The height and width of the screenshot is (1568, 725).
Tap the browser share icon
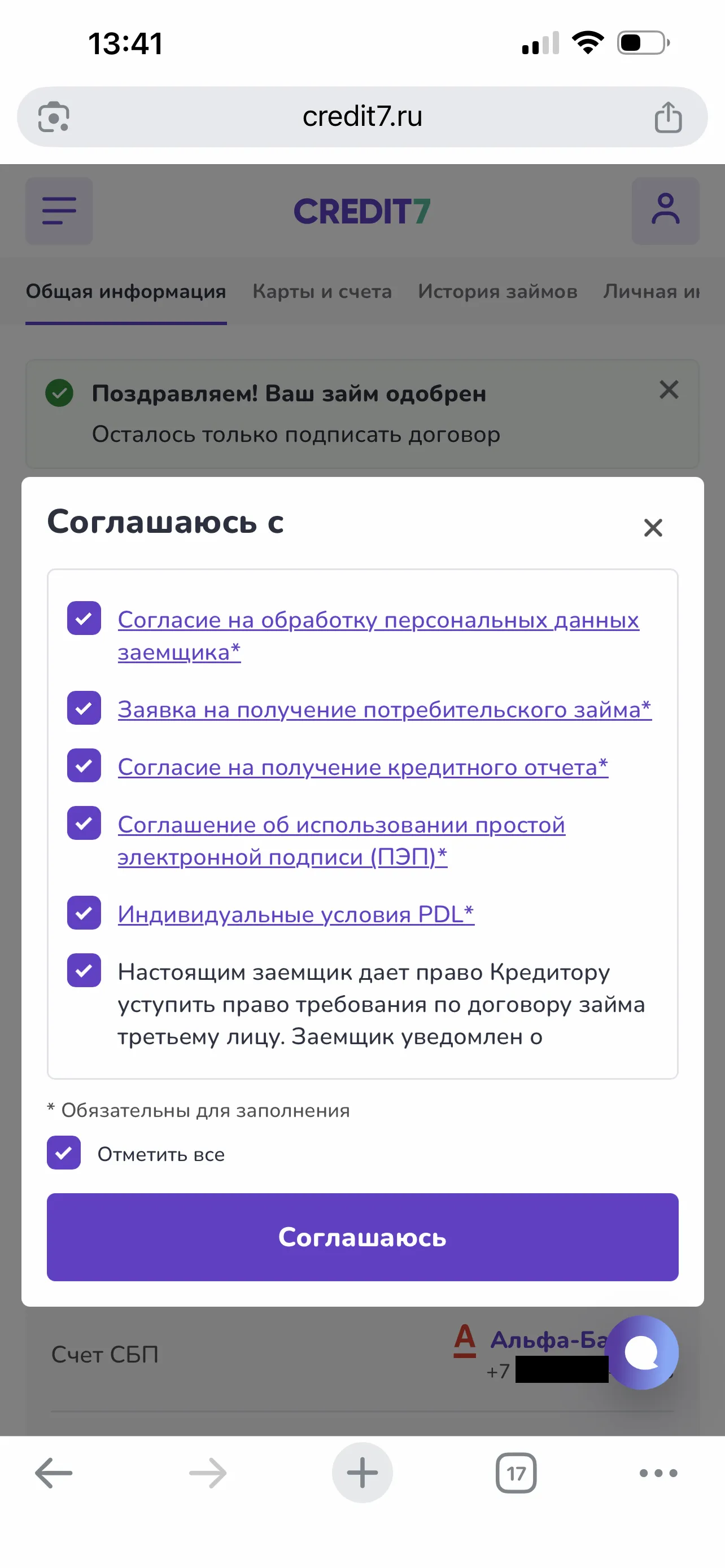(668, 117)
